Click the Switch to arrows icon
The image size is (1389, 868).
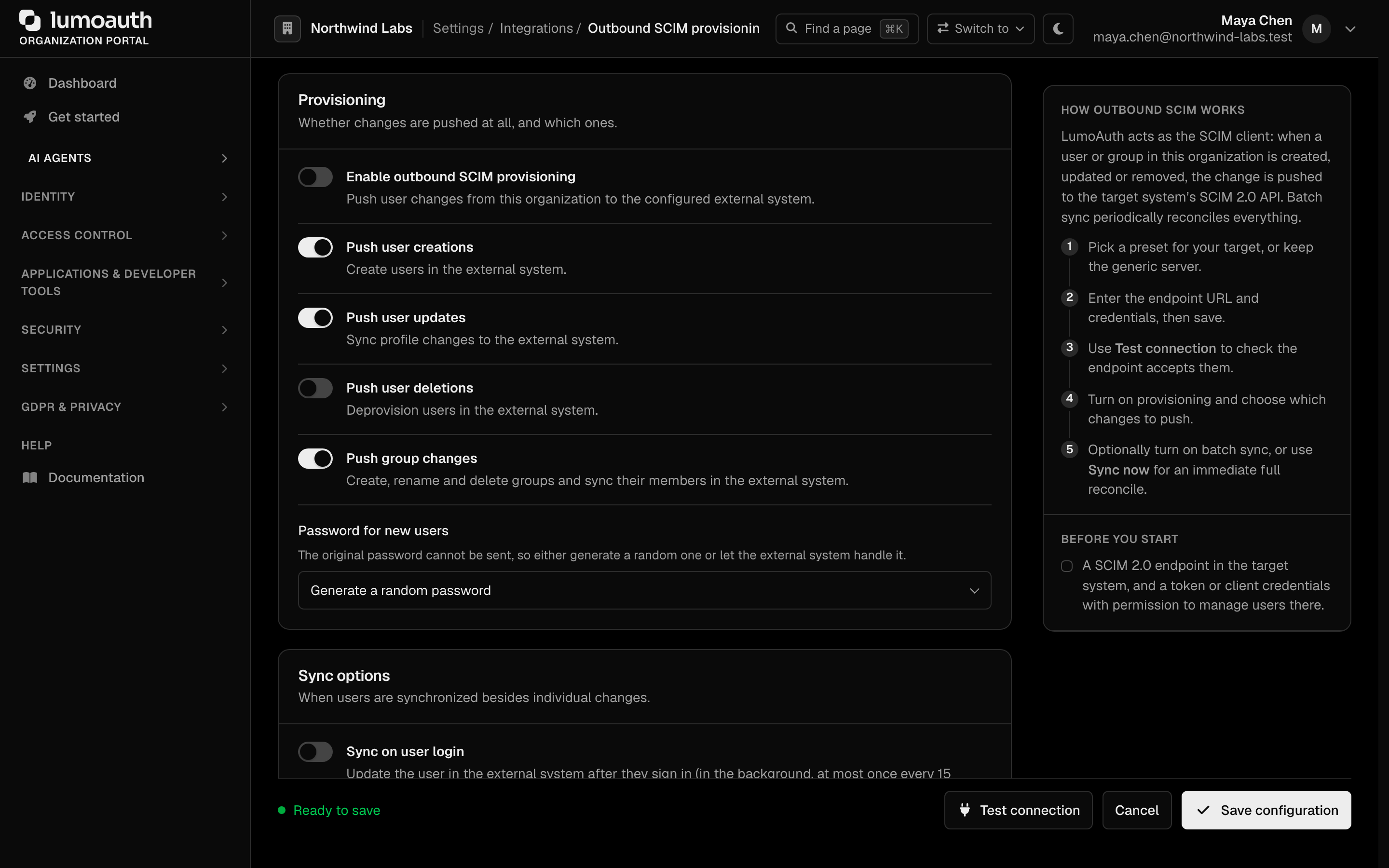click(942, 28)
